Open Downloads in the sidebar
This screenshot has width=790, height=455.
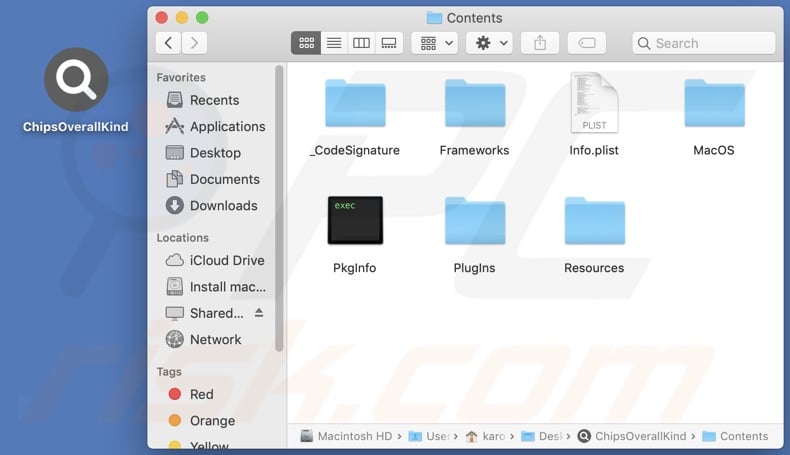(212, 206)
